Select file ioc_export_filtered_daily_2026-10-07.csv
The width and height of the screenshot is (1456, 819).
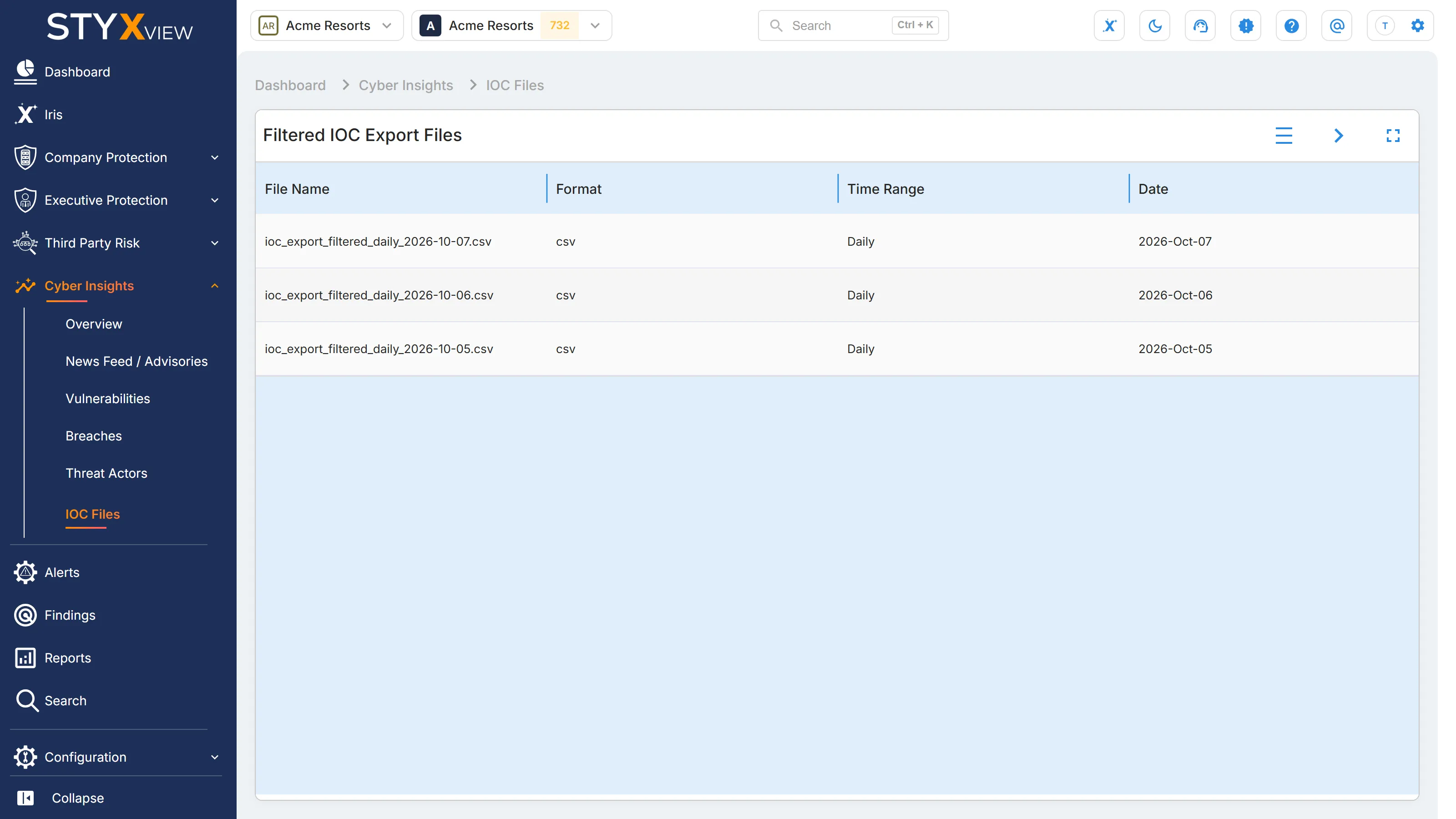(x=378, y=241)
